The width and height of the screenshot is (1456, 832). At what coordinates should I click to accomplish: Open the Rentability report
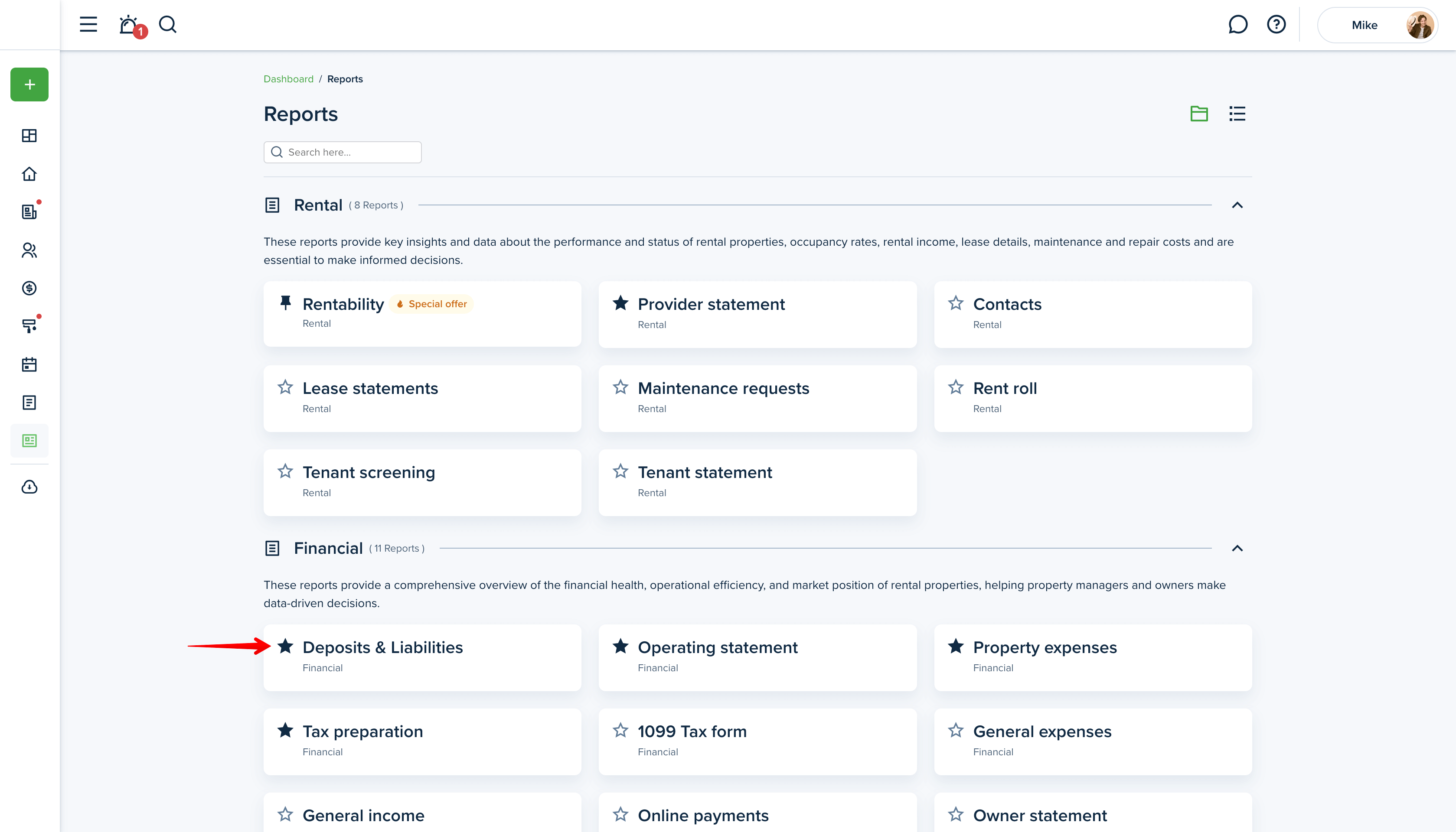click(x=422, y=314)
